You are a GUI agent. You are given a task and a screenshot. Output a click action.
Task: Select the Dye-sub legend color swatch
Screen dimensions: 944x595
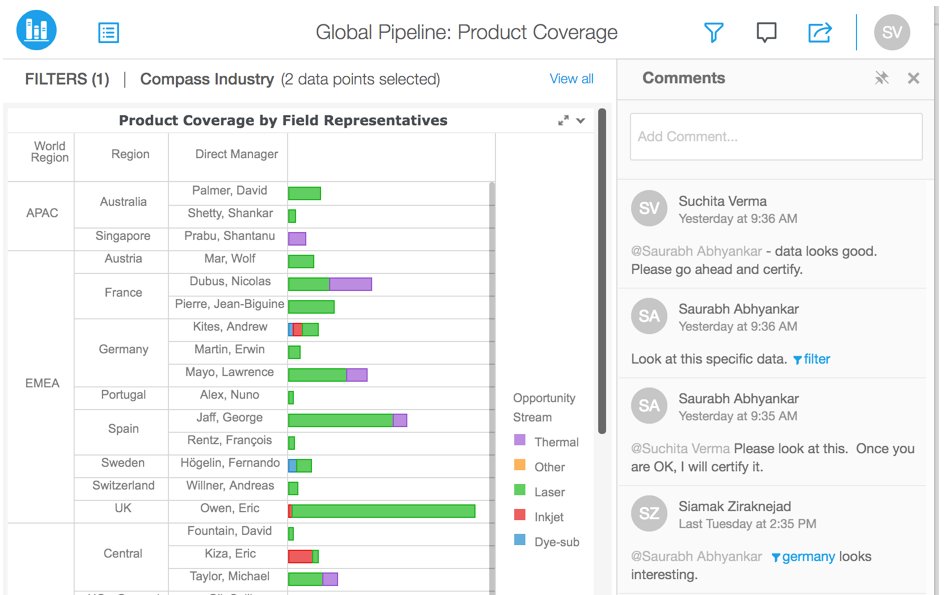pos(520,540)
